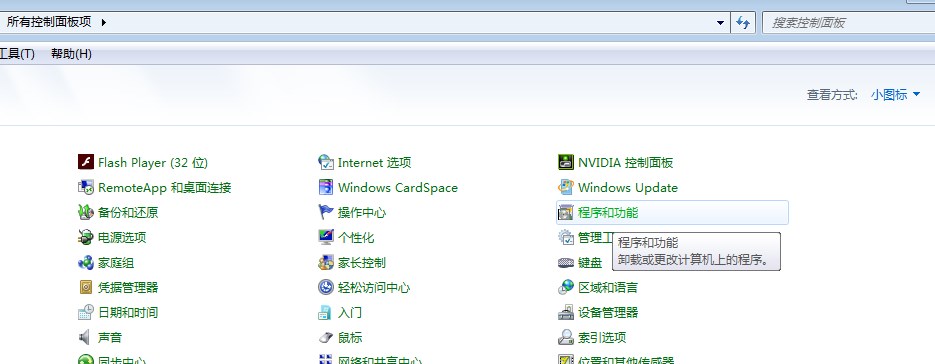Image resolution: width=935 pixels, height=364 pixels.
Task: Open the 日期和时间 calendar icon
Action: pyautogui.click(x=86, y=312)
